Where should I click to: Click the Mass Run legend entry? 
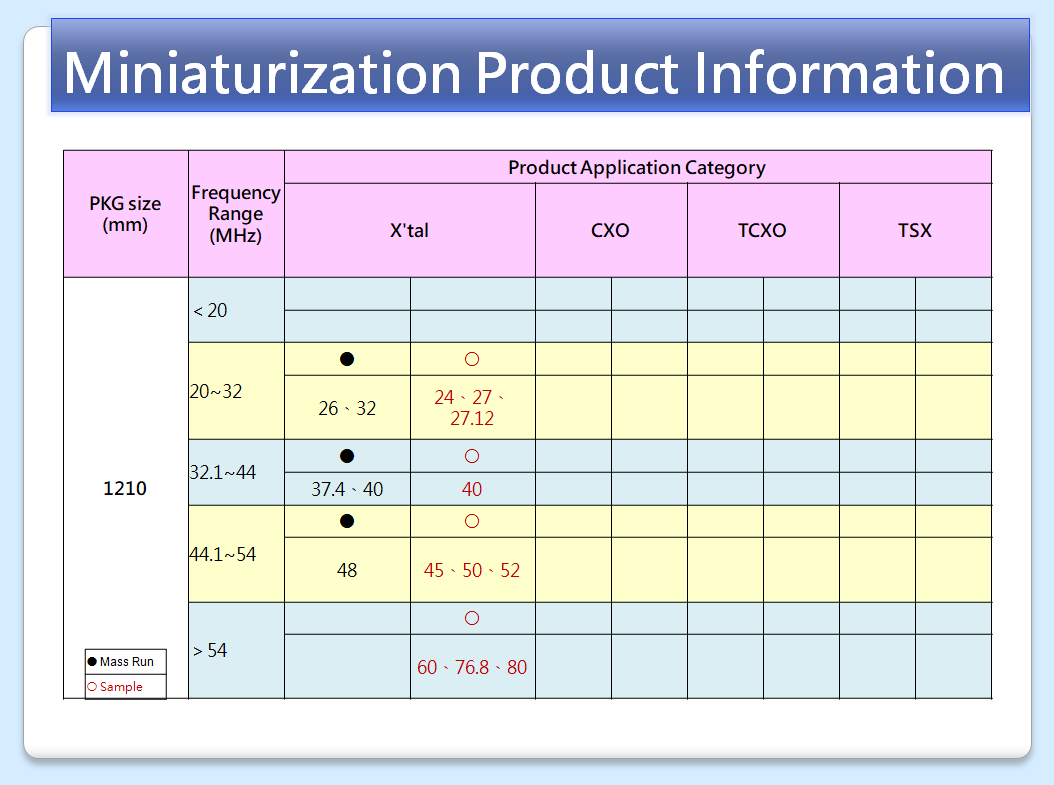126,662
